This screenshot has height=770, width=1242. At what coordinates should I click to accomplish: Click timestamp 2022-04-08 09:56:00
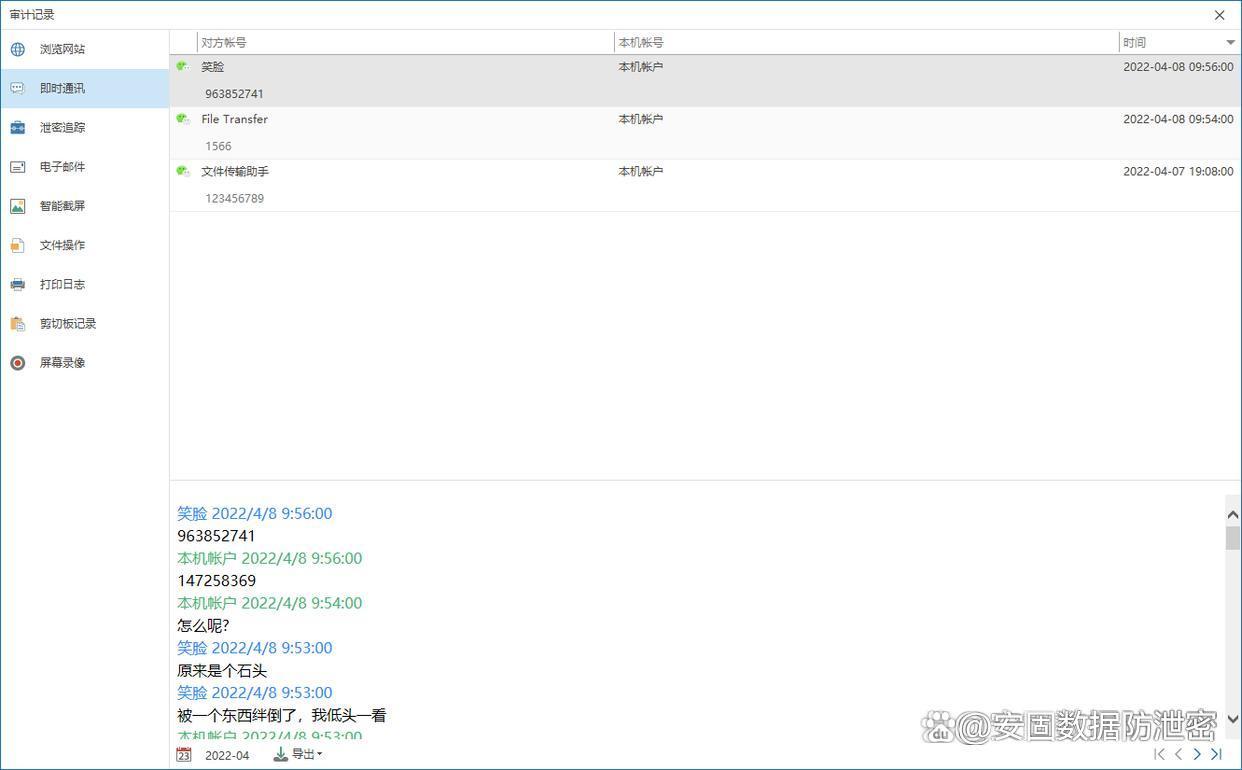[1178, 67]
